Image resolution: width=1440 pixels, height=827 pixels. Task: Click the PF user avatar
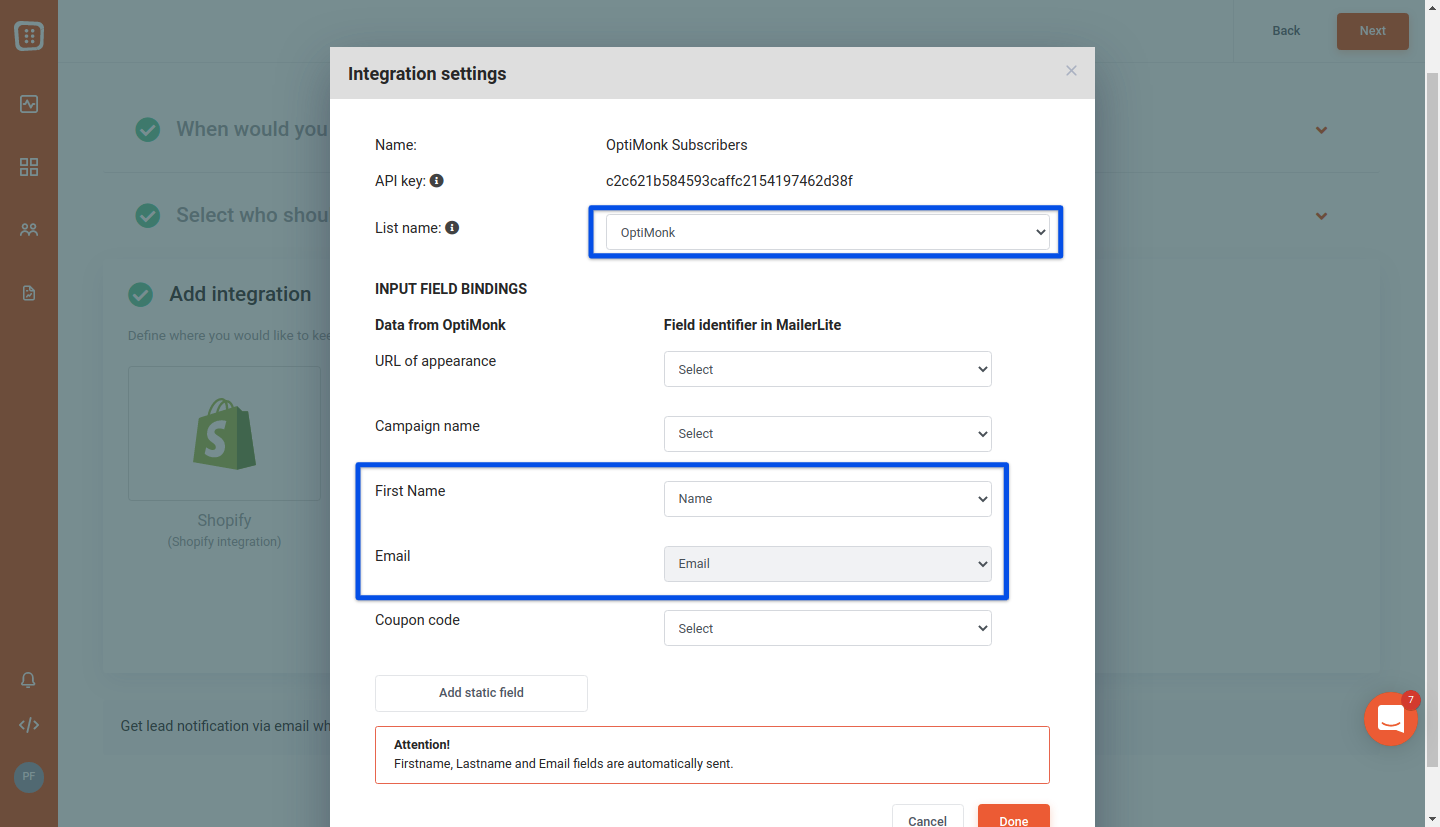29,776
